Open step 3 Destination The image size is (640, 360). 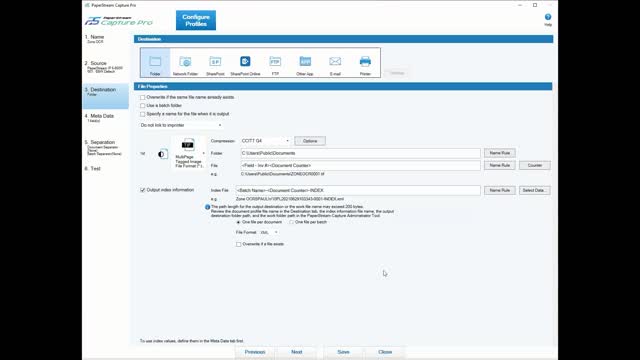coord(105,96)
